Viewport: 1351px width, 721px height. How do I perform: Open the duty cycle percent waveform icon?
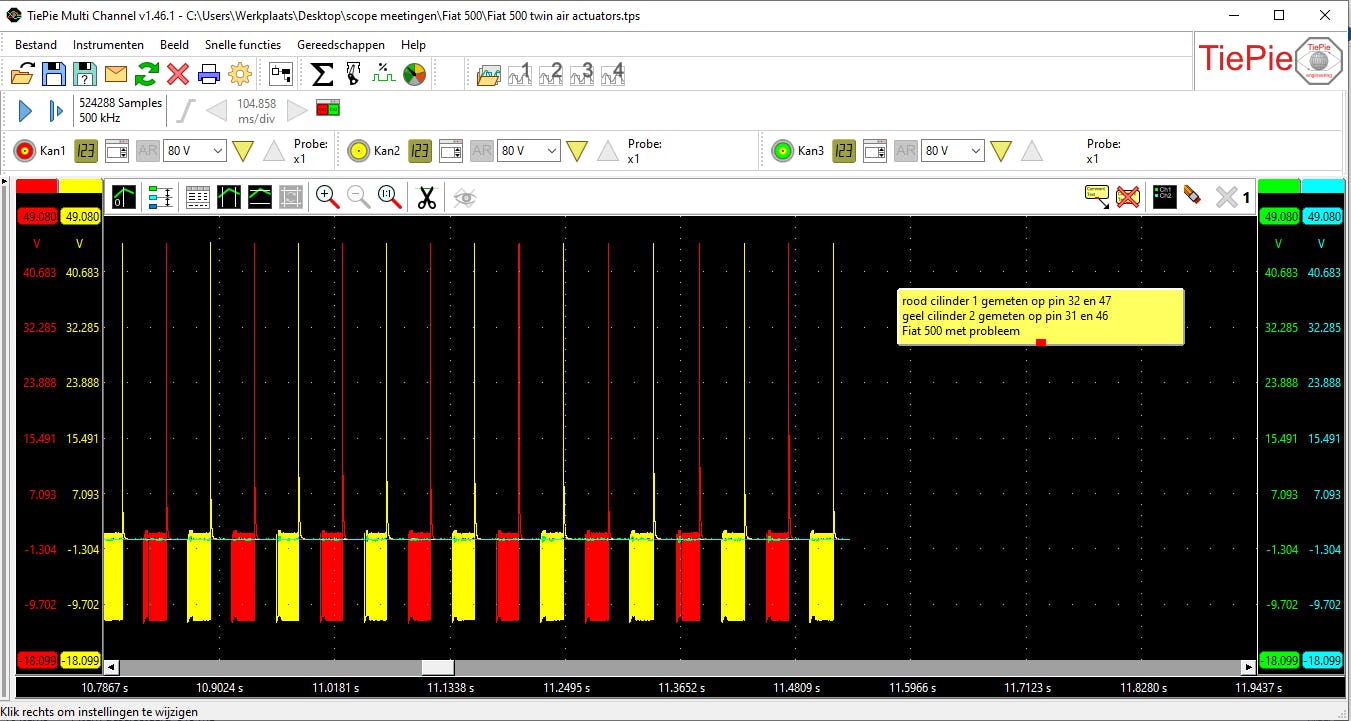coord(383,74)
